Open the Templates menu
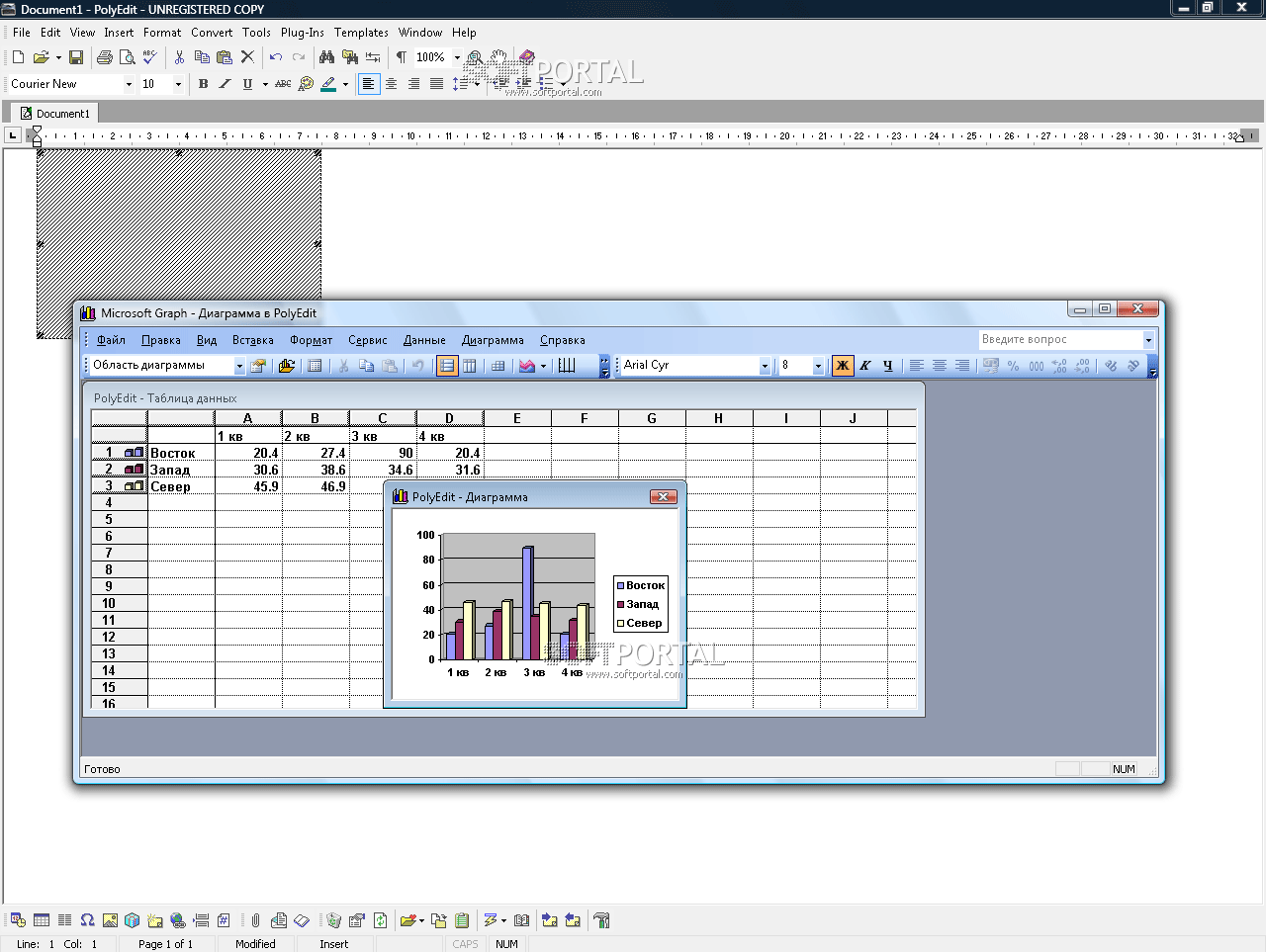 (361, 33)
